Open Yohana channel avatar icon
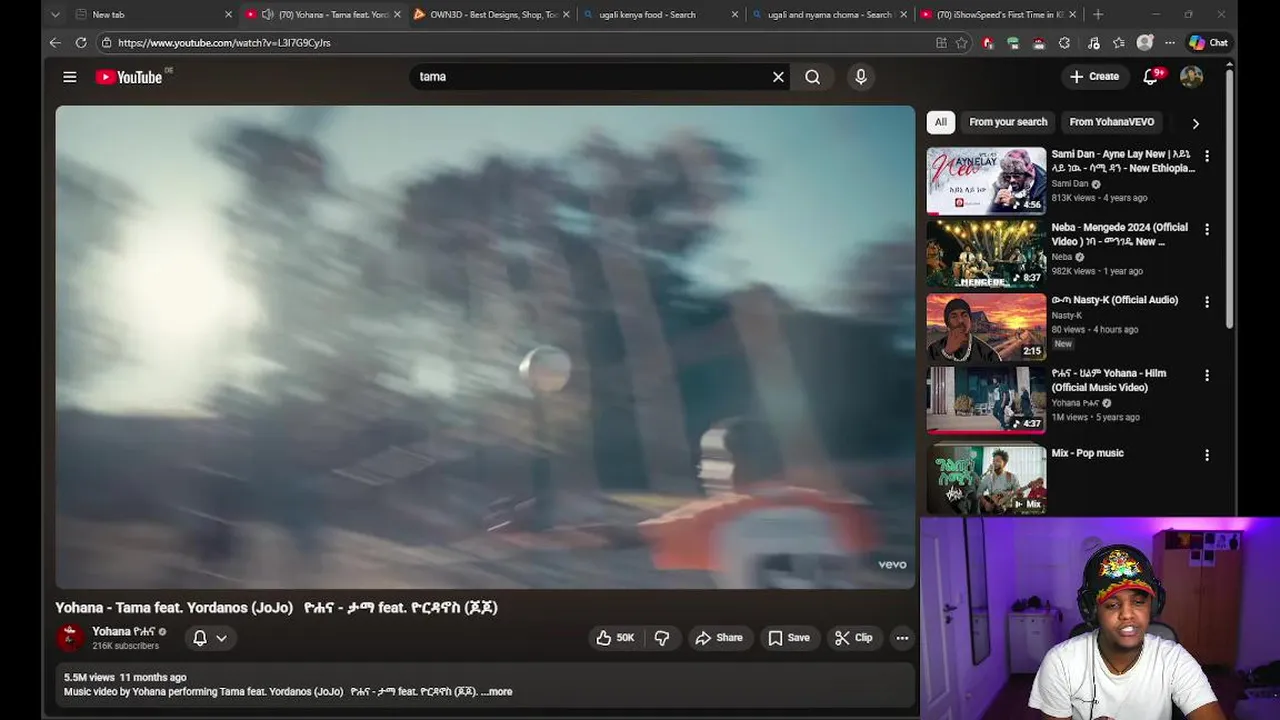Image resolution: width=1280 pixels, height=720 pixels. [70, 638]
